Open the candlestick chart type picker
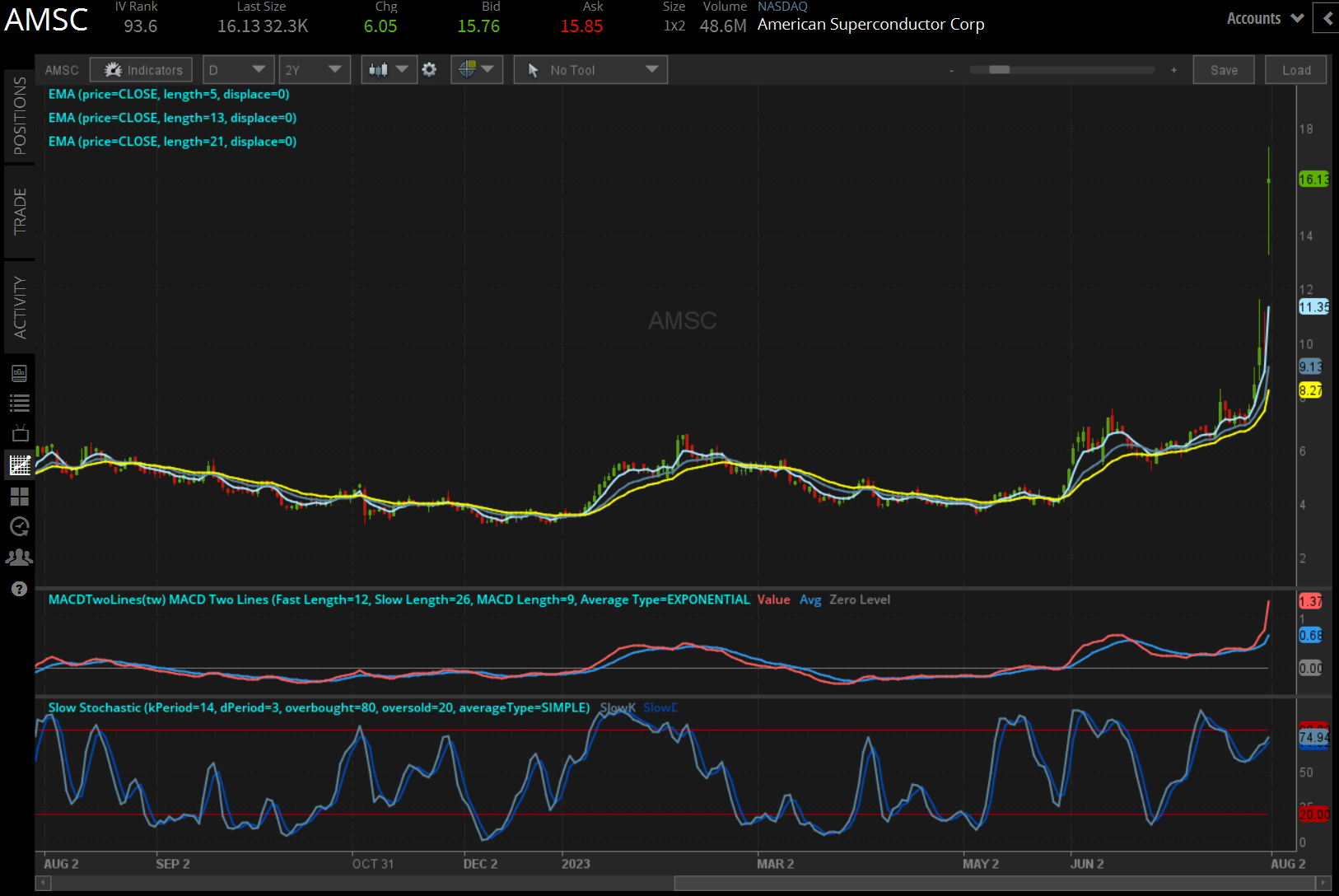The height and width of the screenshot is (896, 1339). [x=389, y=69]
